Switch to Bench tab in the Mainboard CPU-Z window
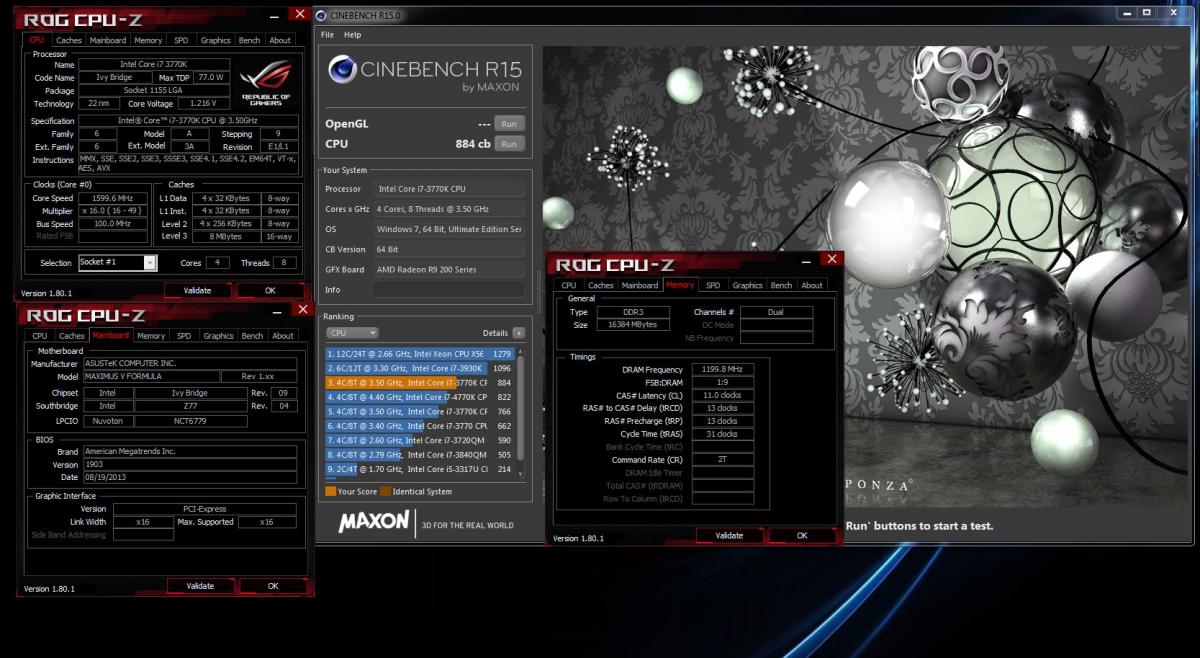 (252, 336)
